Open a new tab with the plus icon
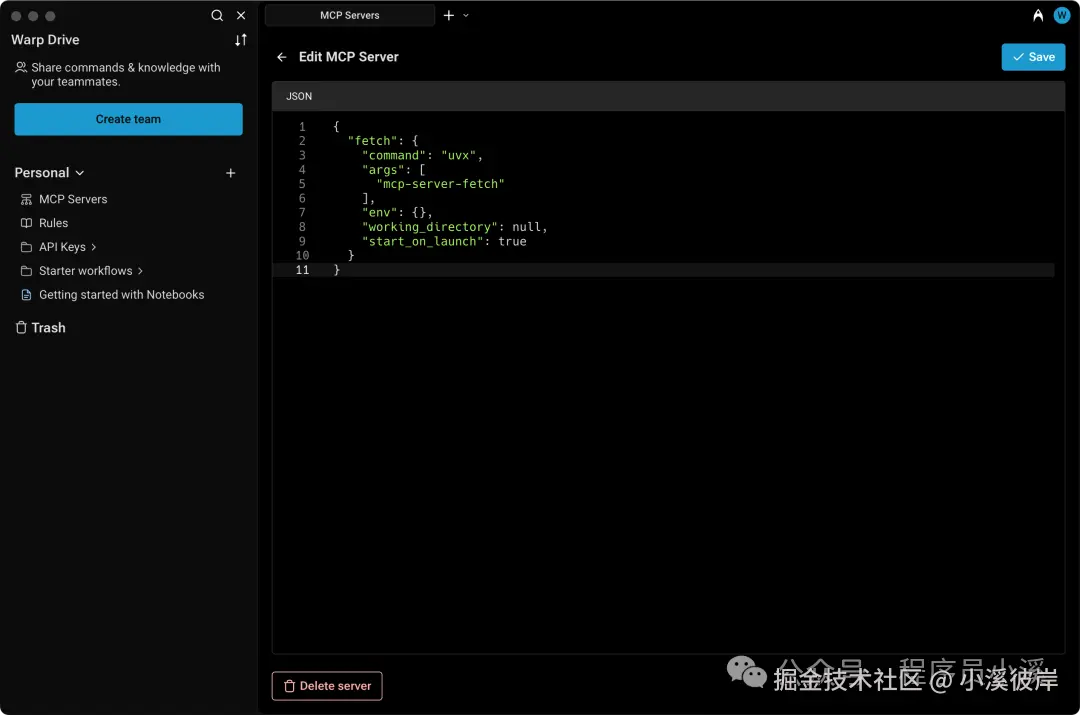The image size is (1080, 715). (x=448, y=15)
